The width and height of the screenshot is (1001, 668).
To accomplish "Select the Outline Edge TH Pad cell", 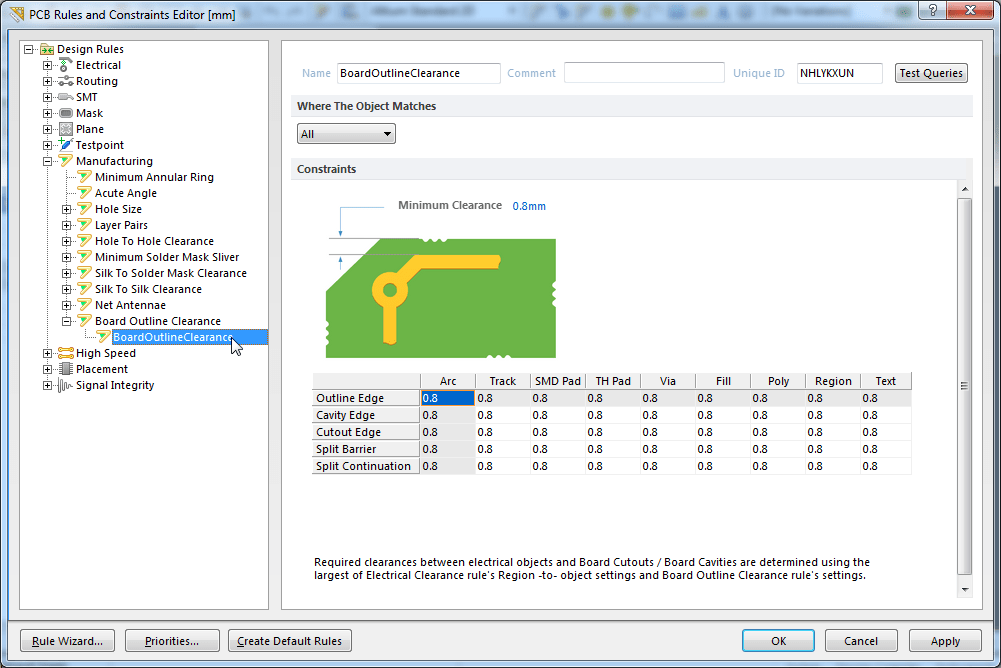I will click(612, 398).
